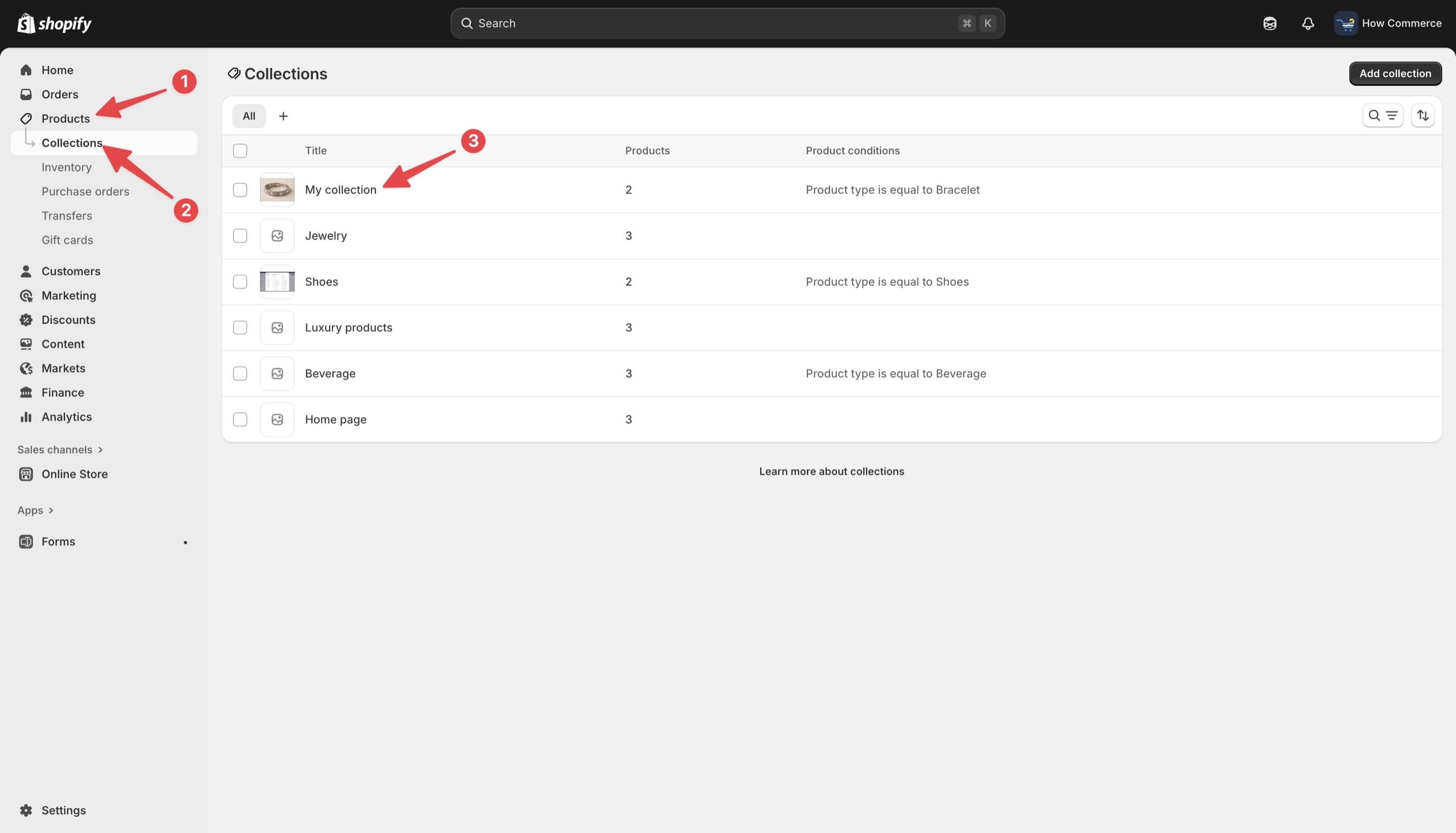Viewport: 1456px width, 833px height.
Task: Expand Sales channels section
Action: (x=60, y=450)
